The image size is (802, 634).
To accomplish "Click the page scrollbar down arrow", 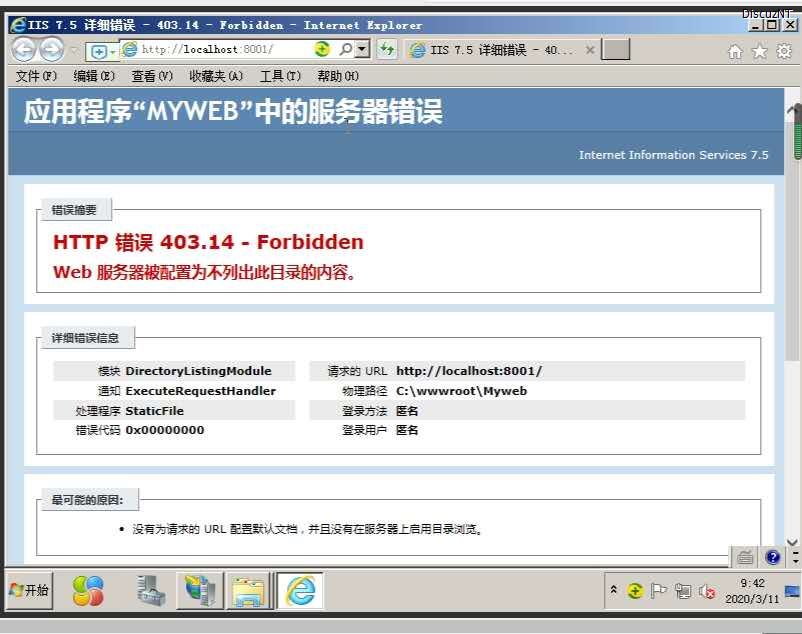I will [792, 542].
